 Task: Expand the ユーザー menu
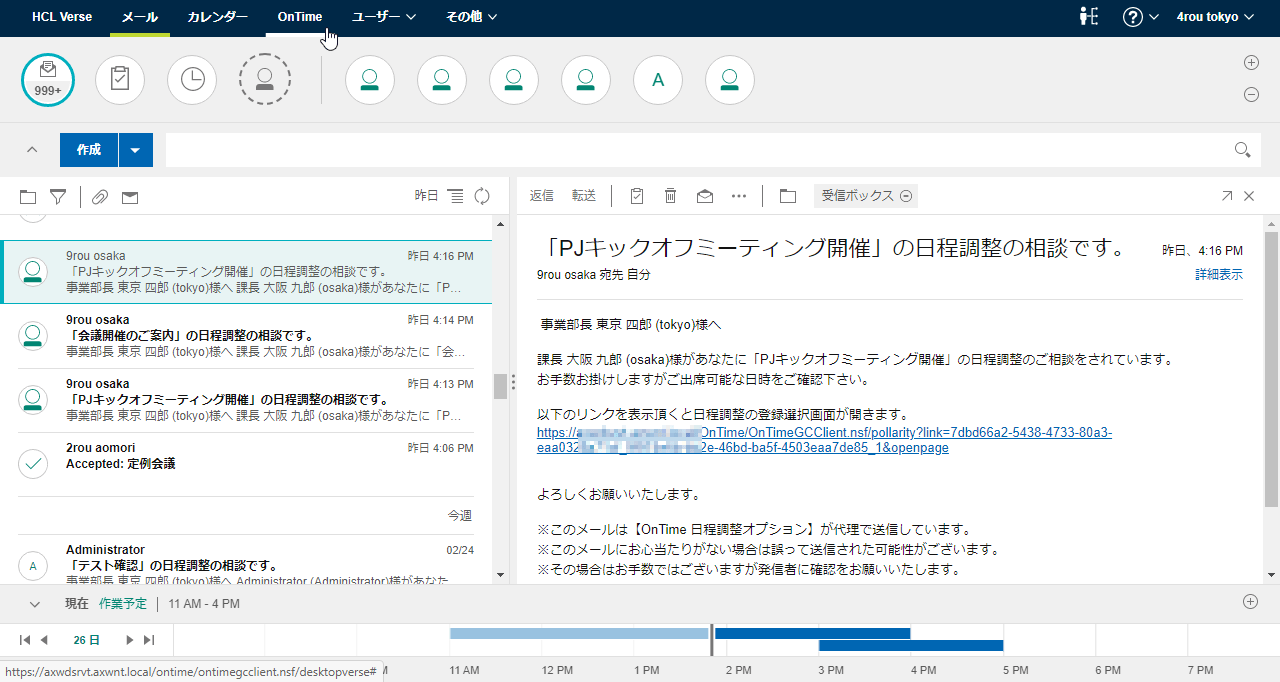384,17
